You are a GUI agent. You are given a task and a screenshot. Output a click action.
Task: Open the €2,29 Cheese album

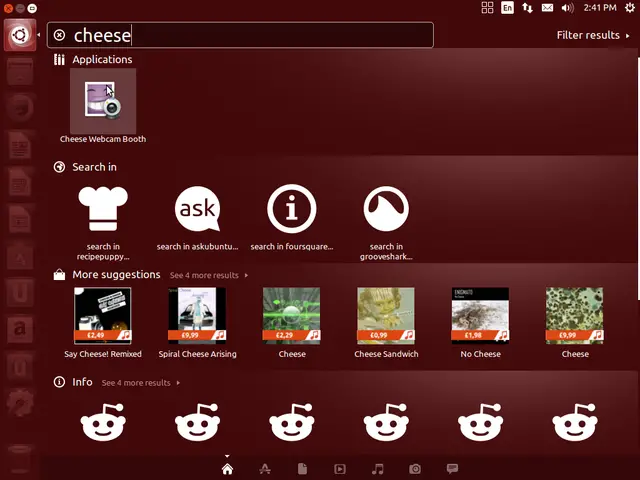pos(291,316)
